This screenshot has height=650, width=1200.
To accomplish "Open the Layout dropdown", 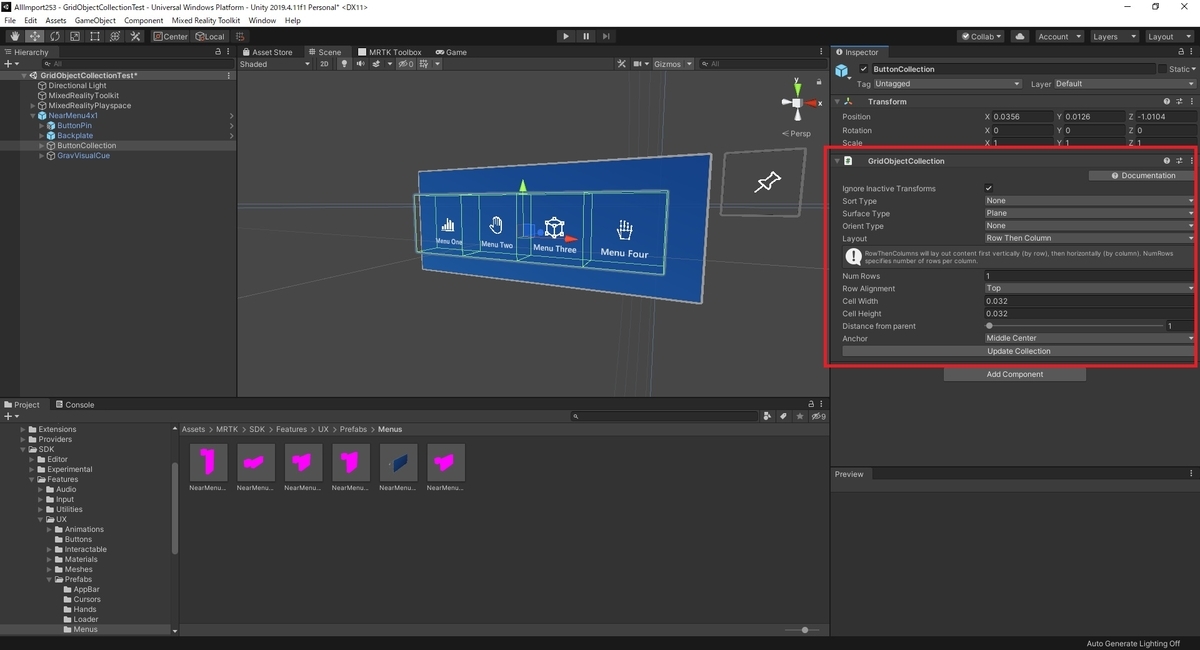I will (x=1168, y=36).
